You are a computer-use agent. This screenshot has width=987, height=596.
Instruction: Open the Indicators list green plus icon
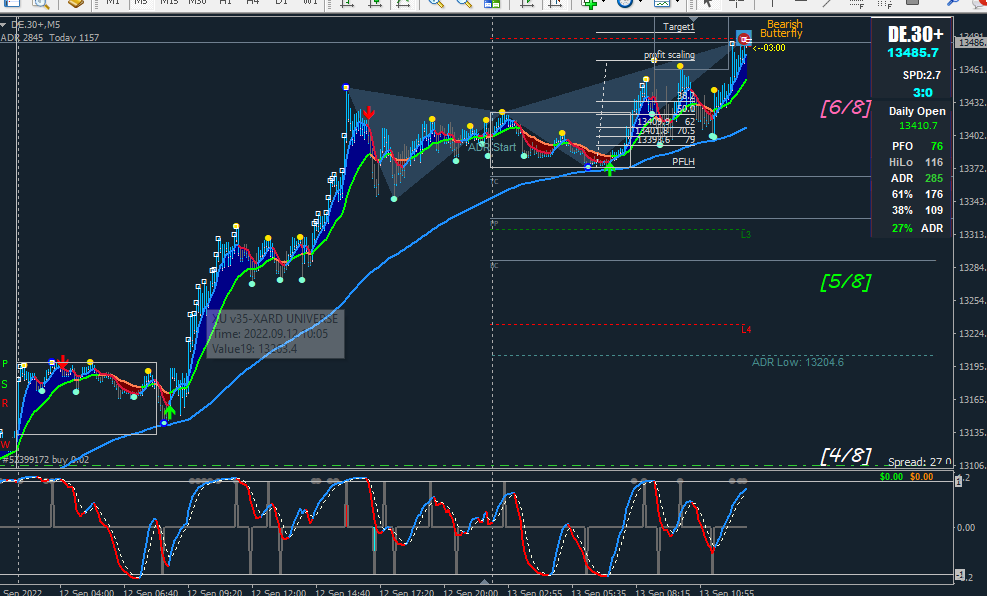click(589, 3)
